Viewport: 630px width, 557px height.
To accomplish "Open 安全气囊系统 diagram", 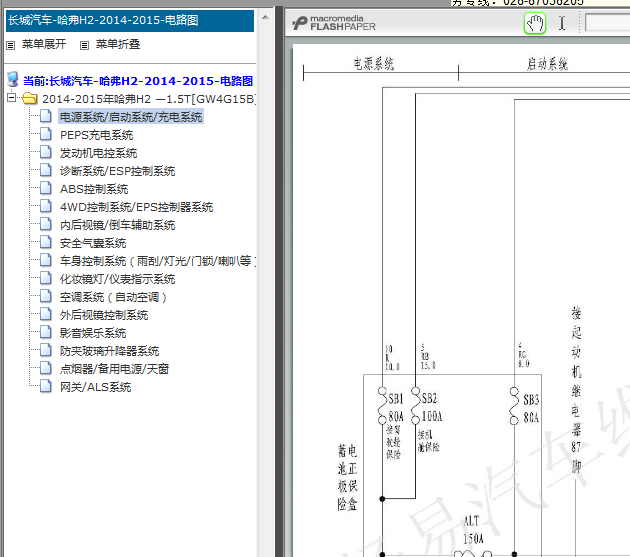I will click(93, 243).
